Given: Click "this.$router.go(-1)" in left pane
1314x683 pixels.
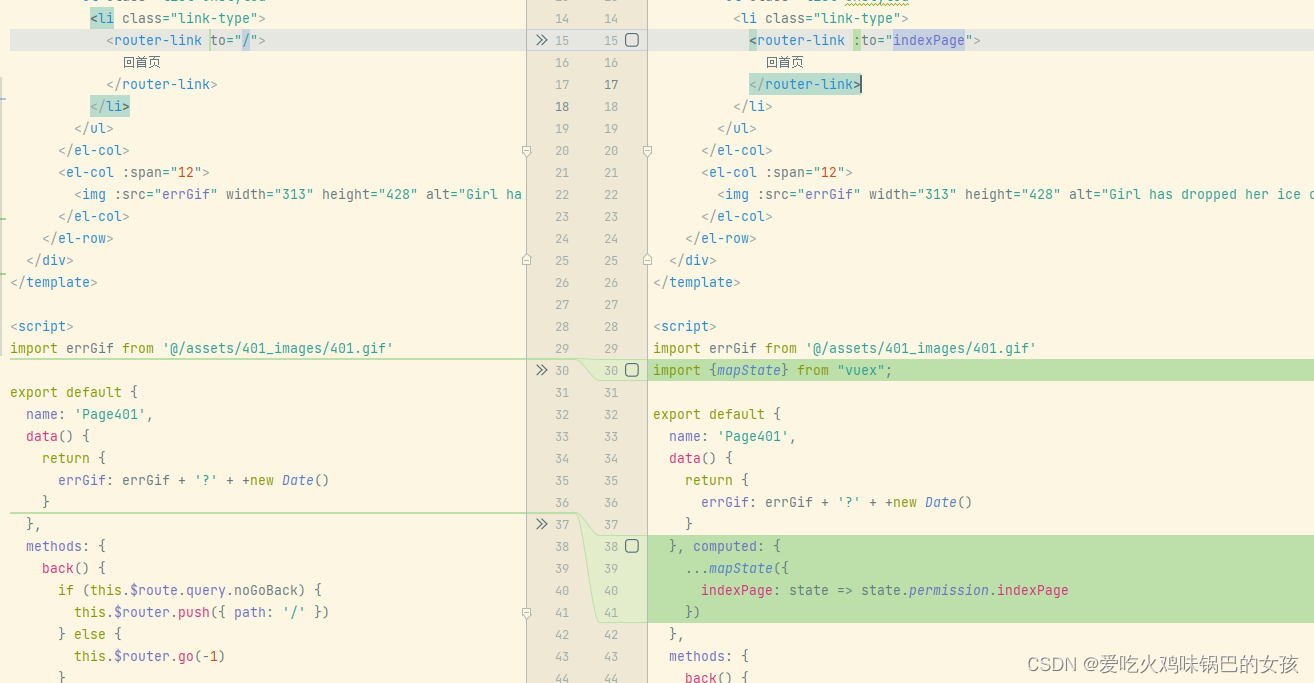Looking at the screenshot, I should (149, 656).
